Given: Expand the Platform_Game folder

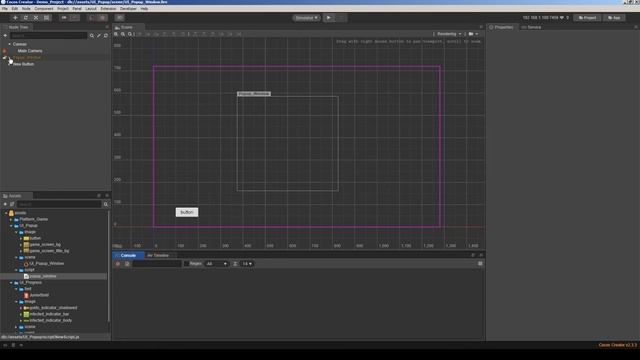Looking at the screenshot, I should [x=11, y=220].
